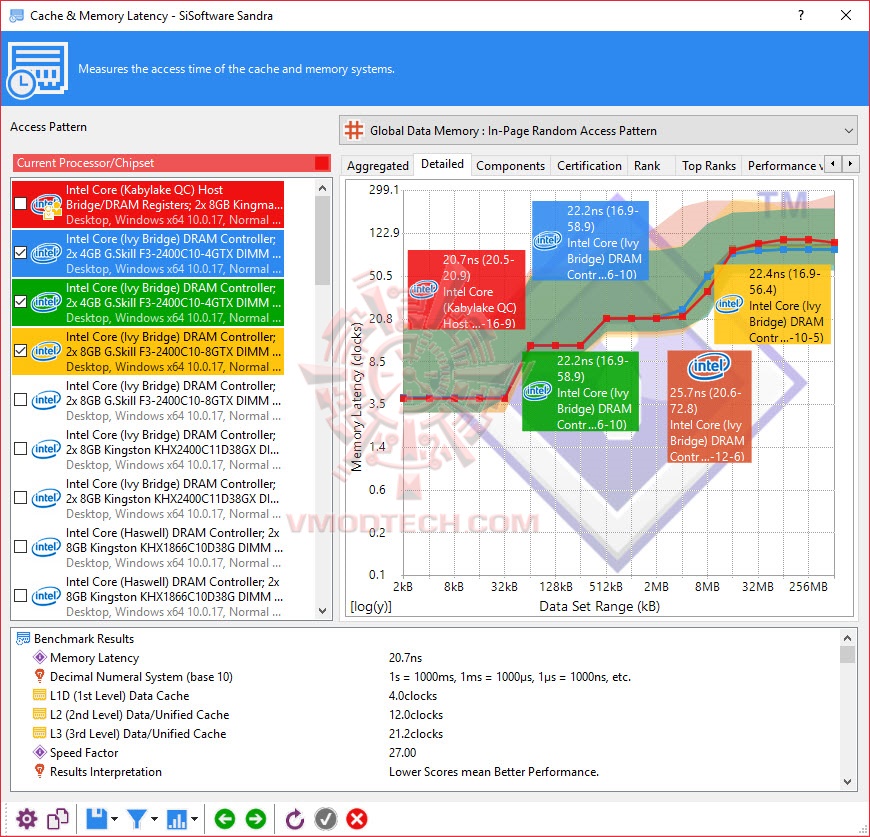This screenshot has width=870, height=837.
Task: Click the Memory Latency diamond icon
Action: pyautogui.click(x=39, y=657)
